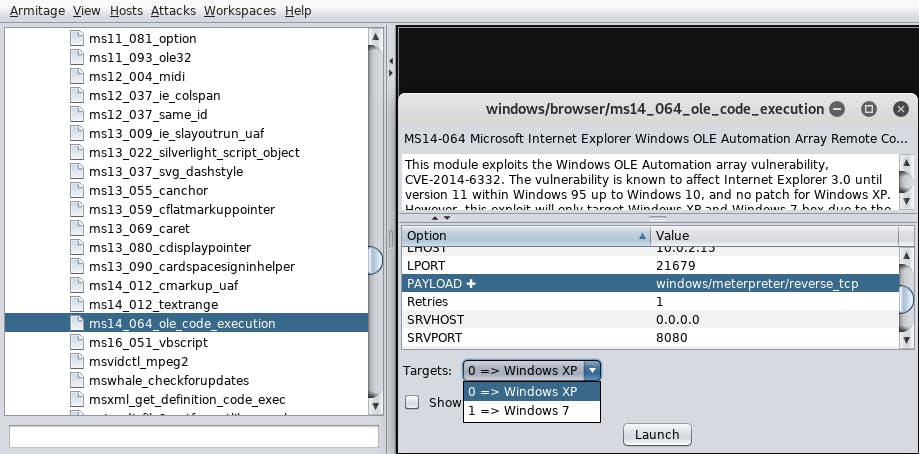The image size is (919, 454).
Task: Open the View menu
Action: [x=87, y=11]
